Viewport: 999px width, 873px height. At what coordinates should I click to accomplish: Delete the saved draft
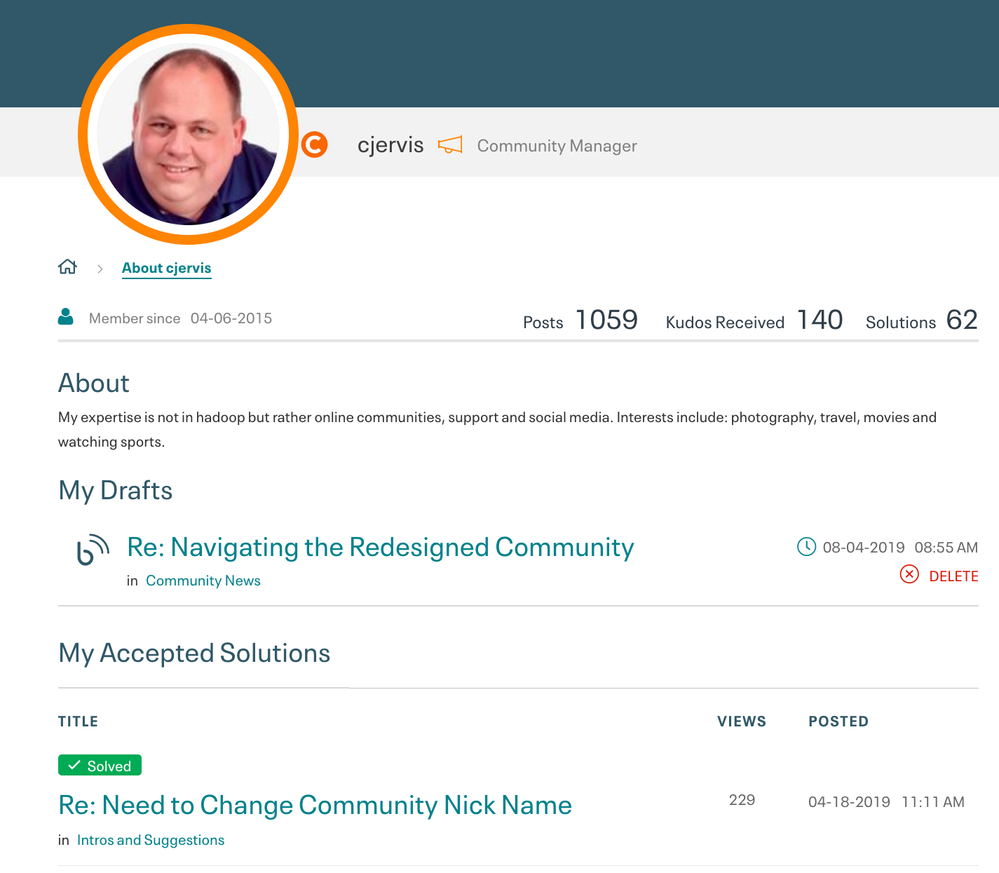[x=953, y=576]
